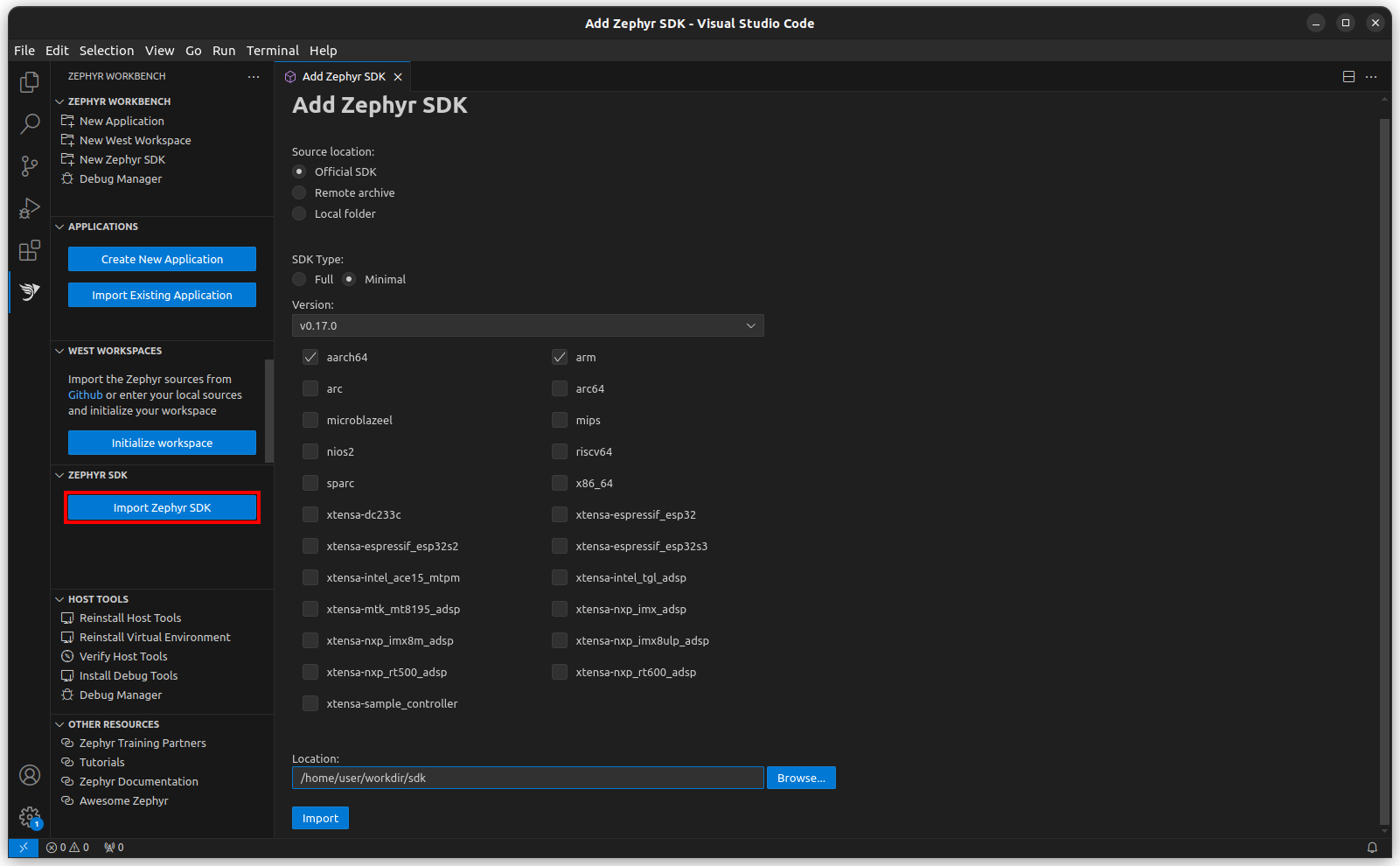Enable the riscv64 toolchain checkbox
This screenshot has height=866, width=1400.
point(559,451)
